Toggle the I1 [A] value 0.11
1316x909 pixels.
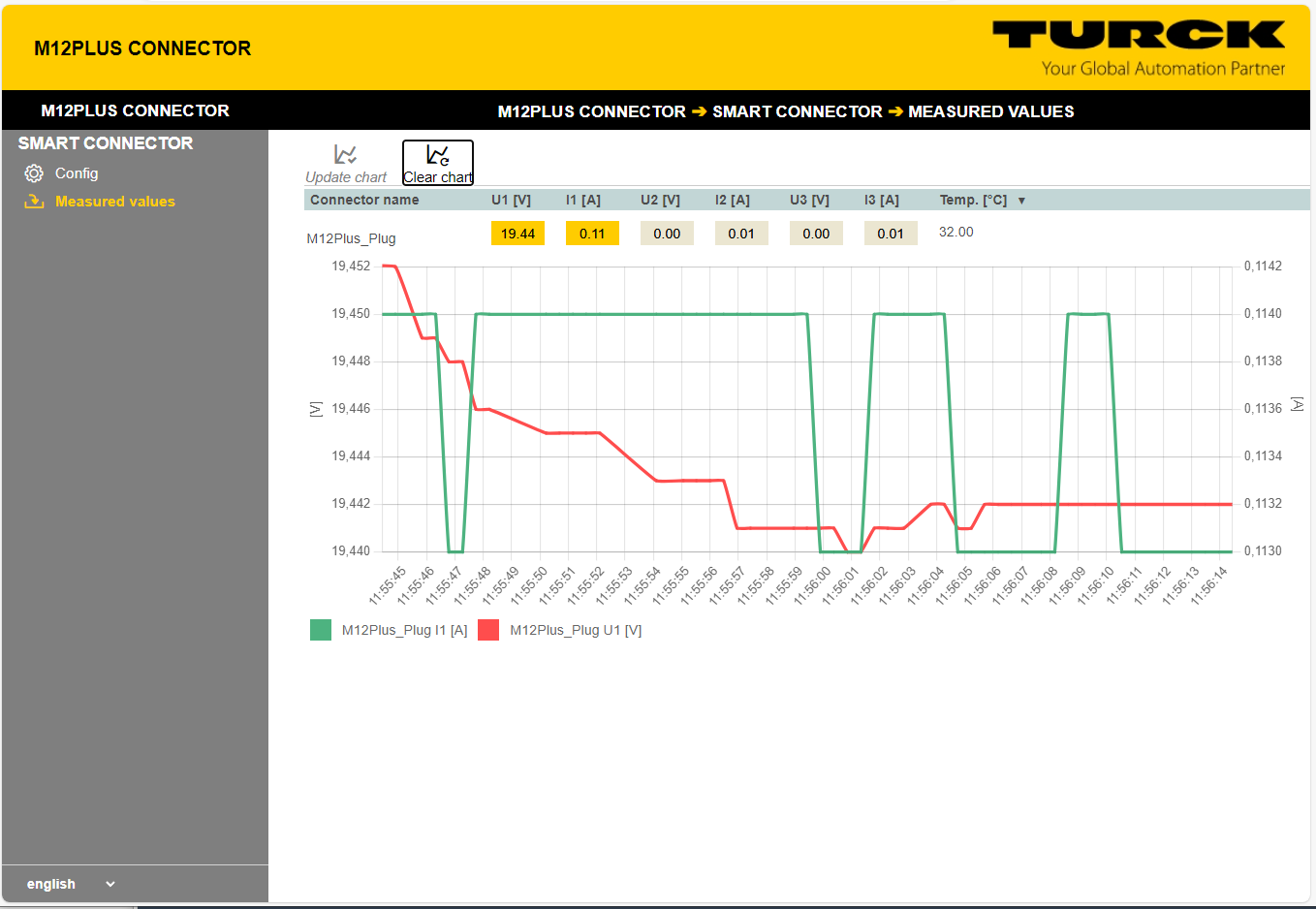point(592,234)
